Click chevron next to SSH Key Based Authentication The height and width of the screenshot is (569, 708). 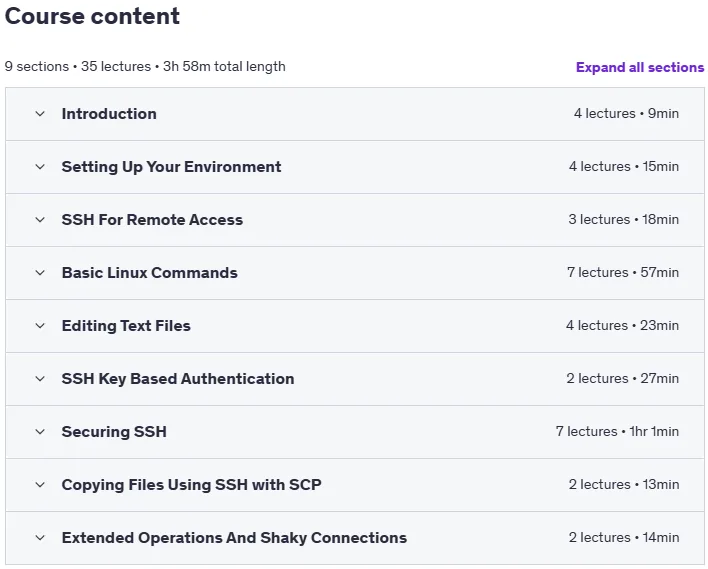(40, 379)
